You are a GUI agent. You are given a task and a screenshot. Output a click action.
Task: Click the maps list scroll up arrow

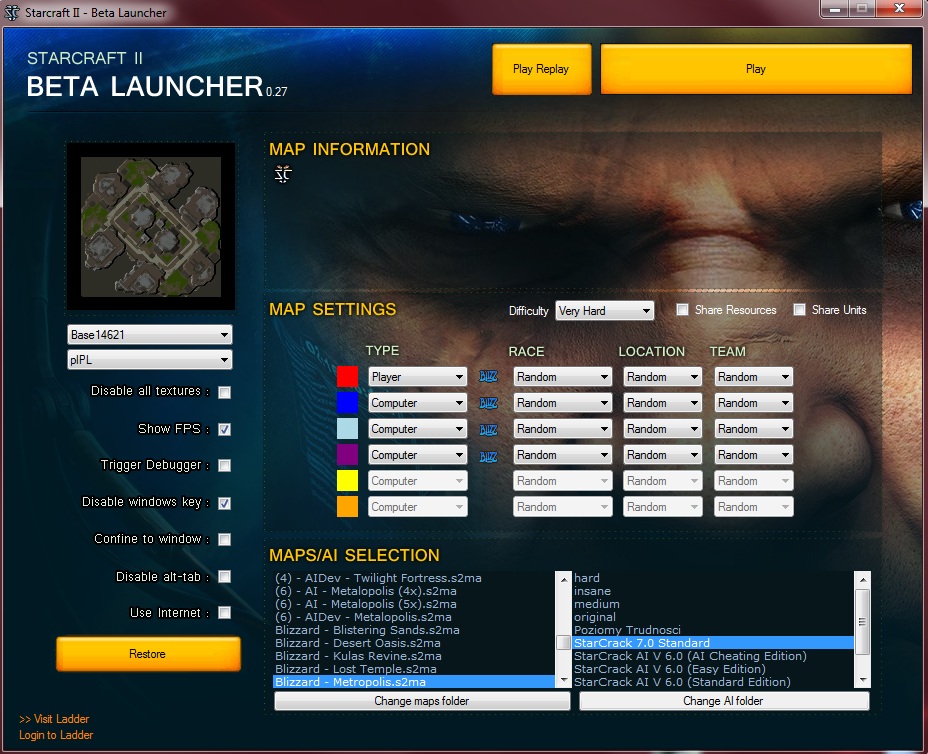[x=563, y=579]
